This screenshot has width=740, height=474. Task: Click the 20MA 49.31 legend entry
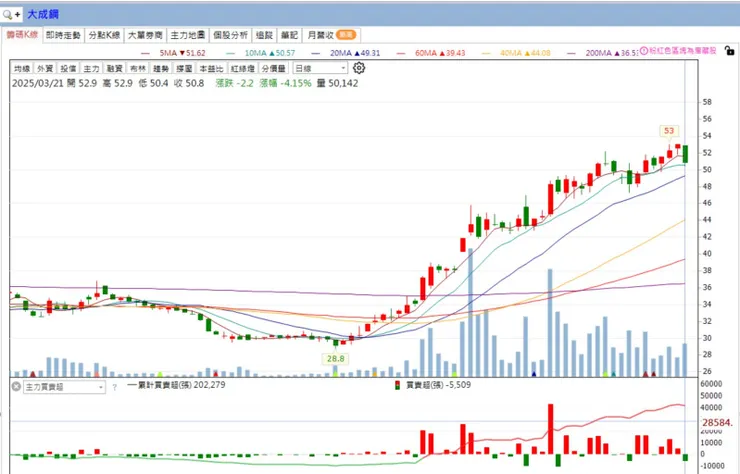(x=346, y=53)
